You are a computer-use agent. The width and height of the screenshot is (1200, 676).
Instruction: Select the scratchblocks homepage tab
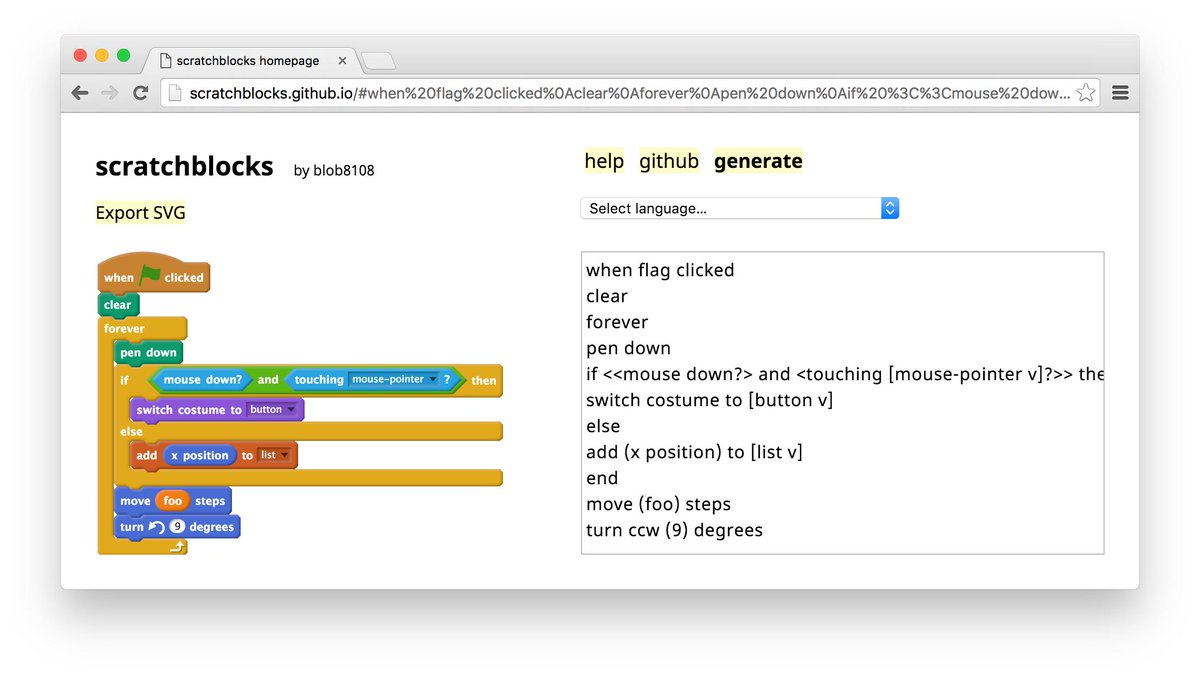pyautogui.click(x=247, y=60)
